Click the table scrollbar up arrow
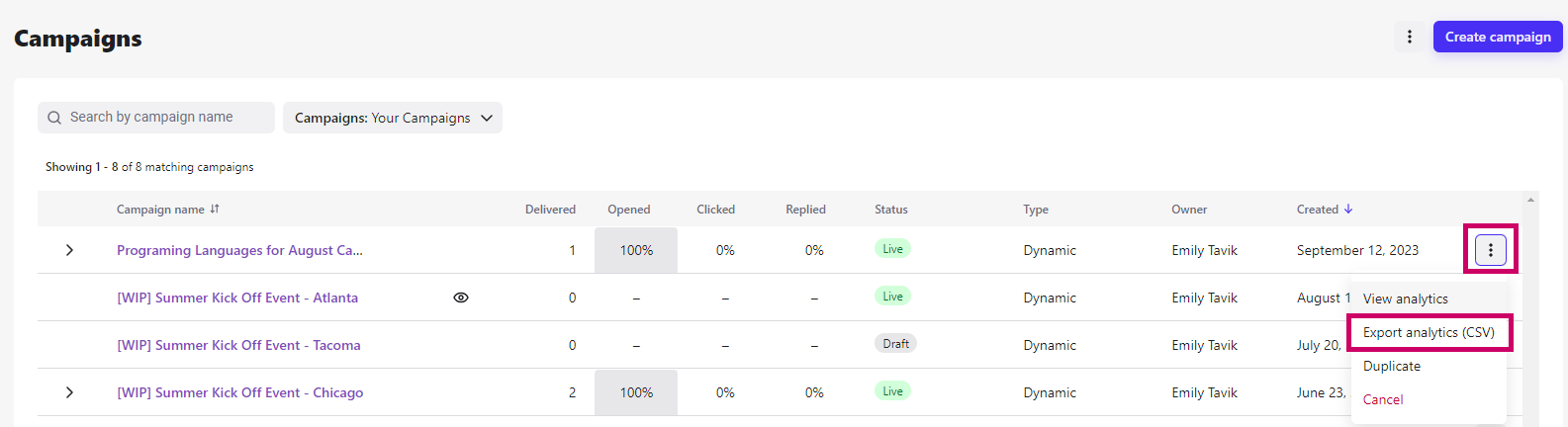This screenshot has width=1568, height=427. (1530, 200)
